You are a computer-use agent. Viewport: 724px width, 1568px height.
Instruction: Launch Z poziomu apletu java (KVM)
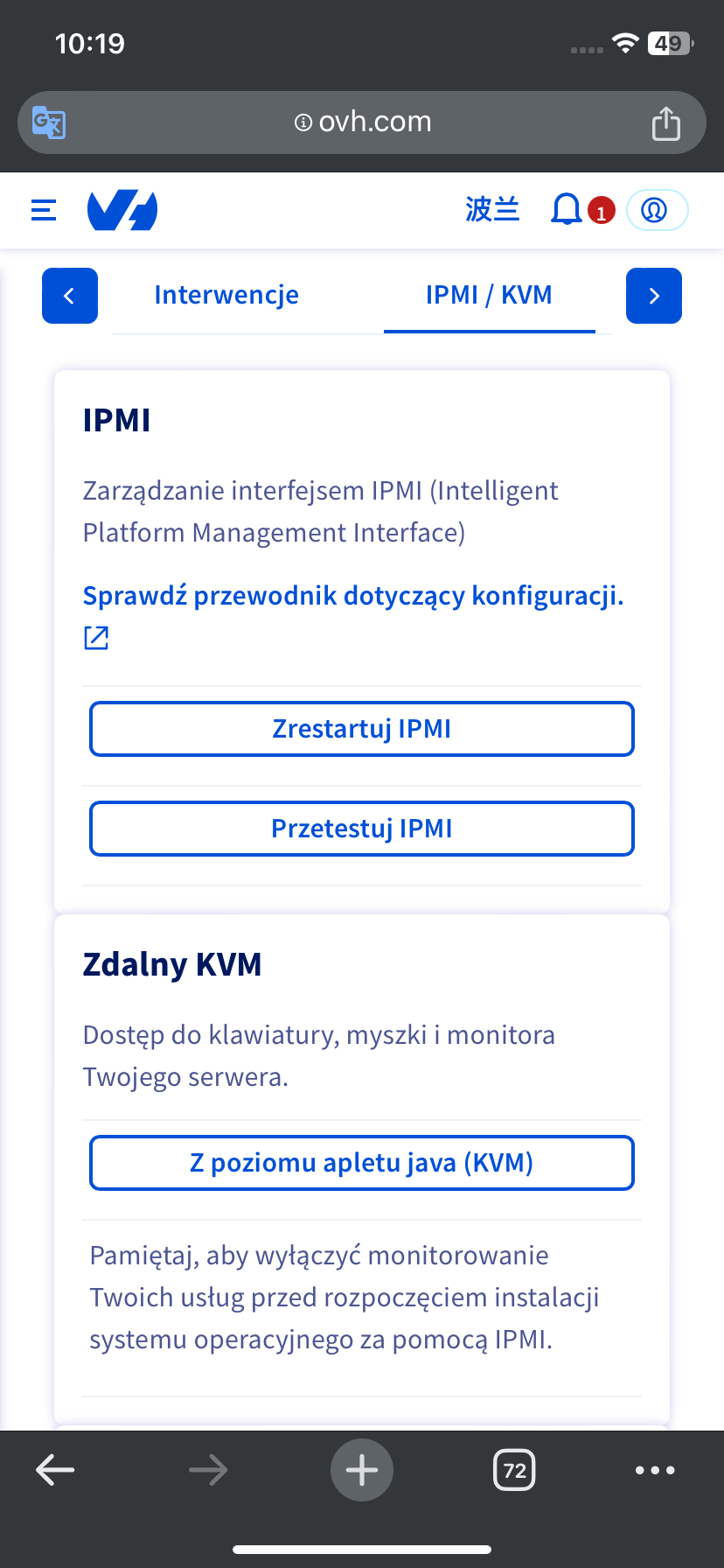(x=362, y=1163)
